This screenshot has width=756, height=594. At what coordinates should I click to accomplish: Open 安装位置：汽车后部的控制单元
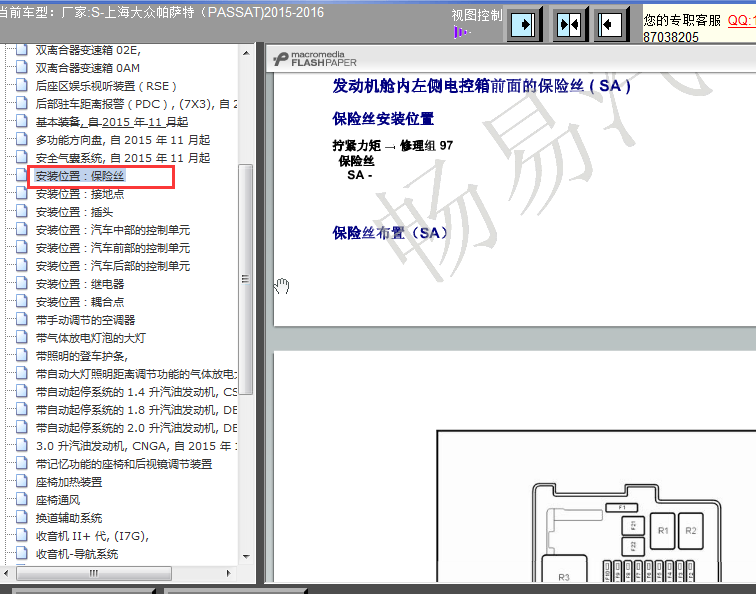[x=112, y=266]
